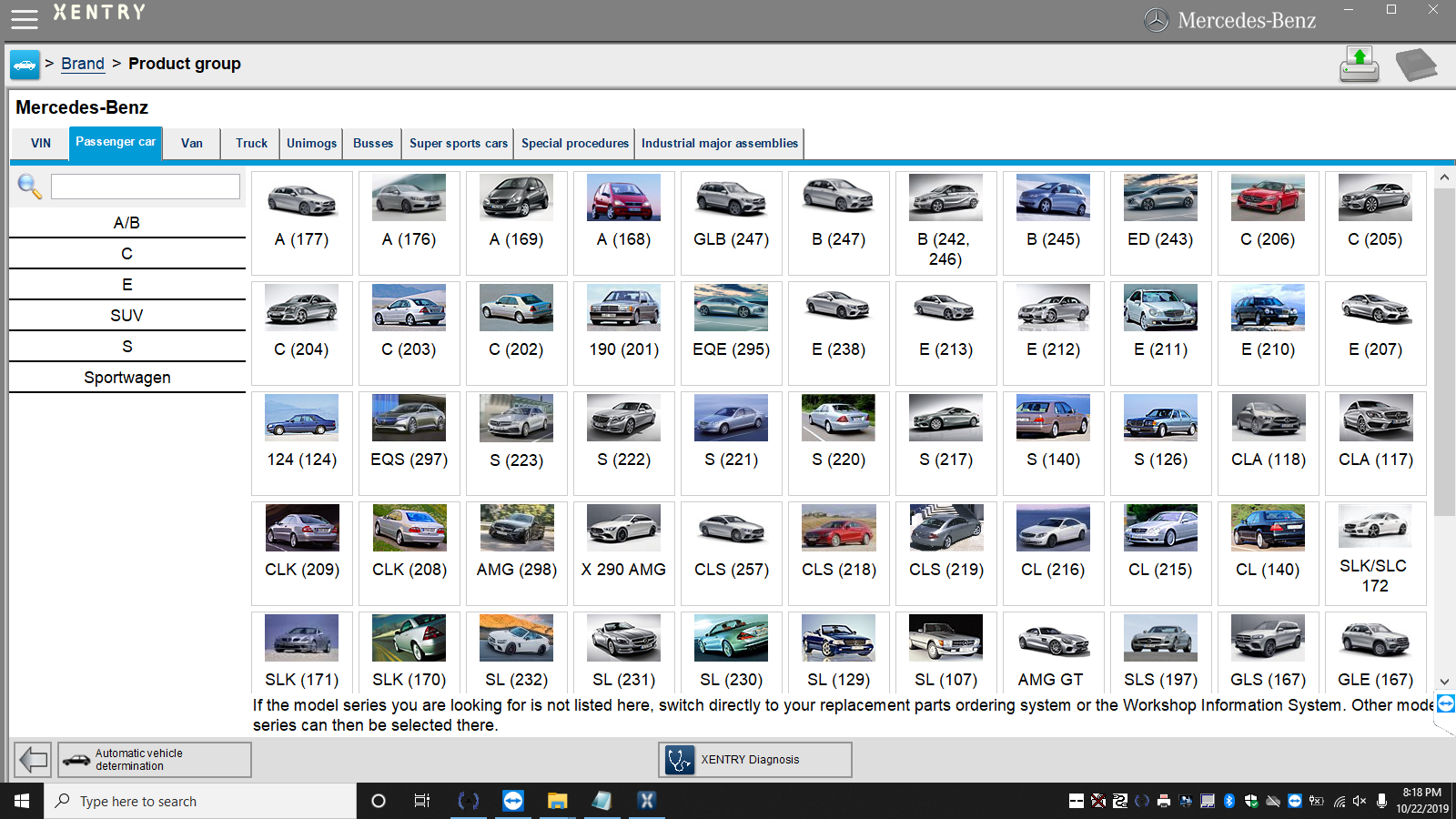Open the Unimogs tab
This screenshot has width=1456, height=819.
click(x=312, y=143)
